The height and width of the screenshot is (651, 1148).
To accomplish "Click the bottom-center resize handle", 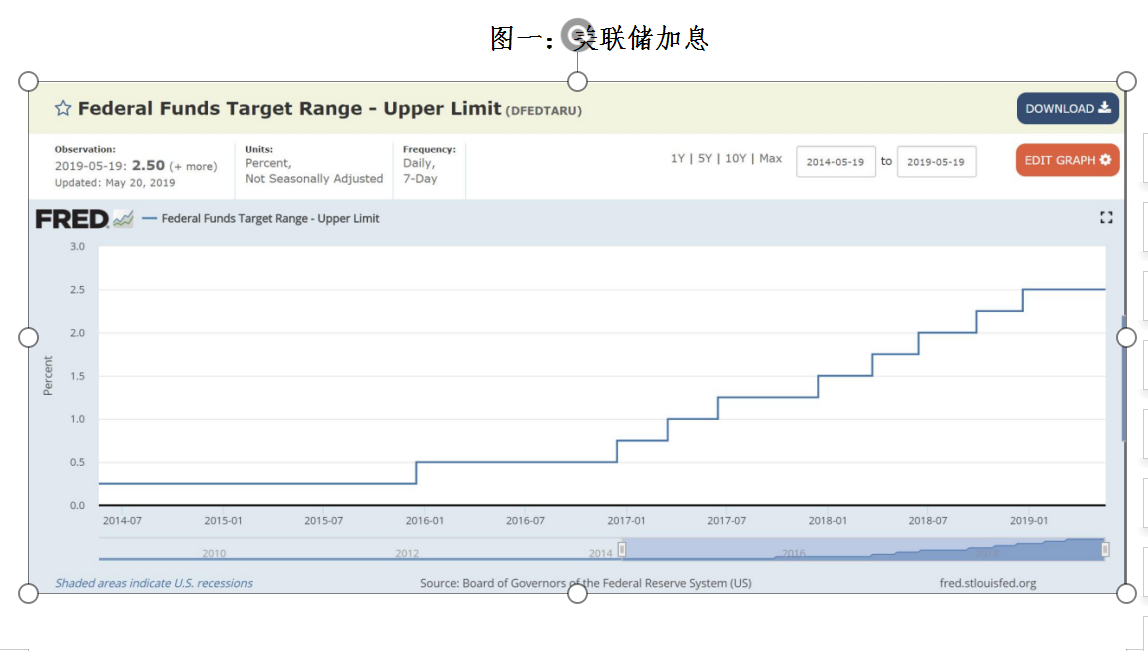I will click(x=577, y=593).
